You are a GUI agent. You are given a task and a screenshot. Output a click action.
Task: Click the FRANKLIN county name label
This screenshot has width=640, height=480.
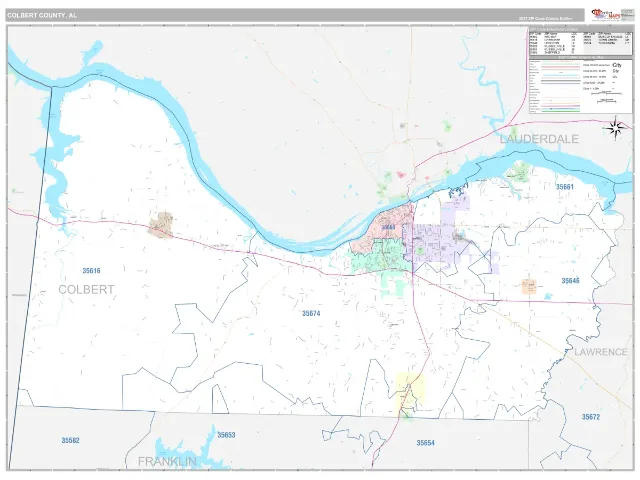click(167, 462)
